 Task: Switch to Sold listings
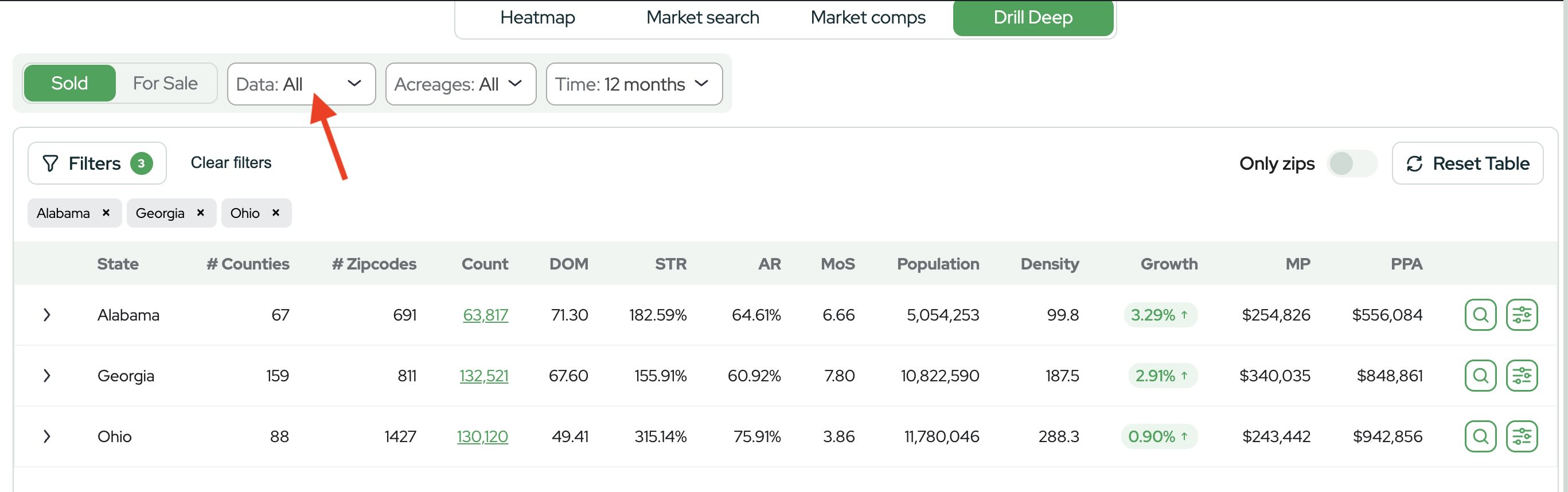[x=69, y=83]
